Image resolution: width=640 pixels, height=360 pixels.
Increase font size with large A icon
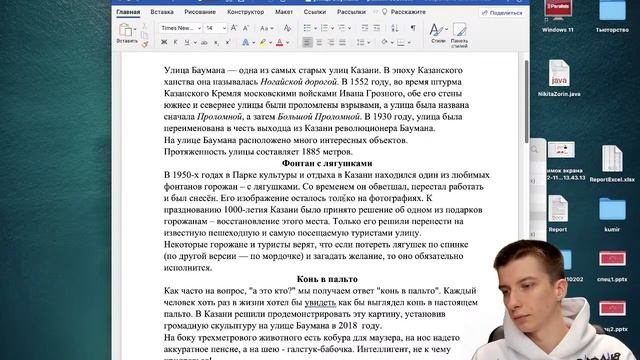click(x=234, y=28)
